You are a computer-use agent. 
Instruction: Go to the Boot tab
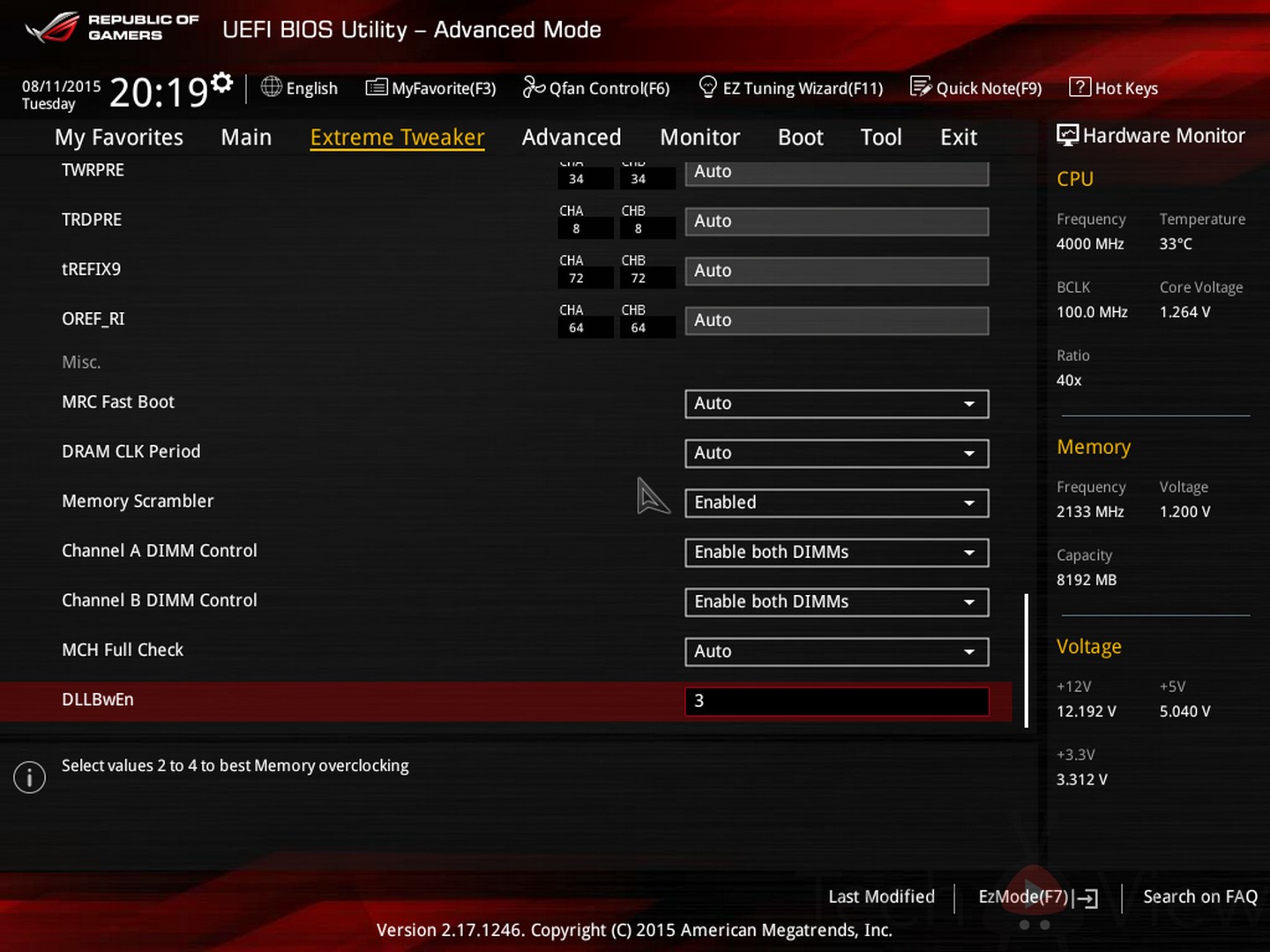(x=801, y=138)
